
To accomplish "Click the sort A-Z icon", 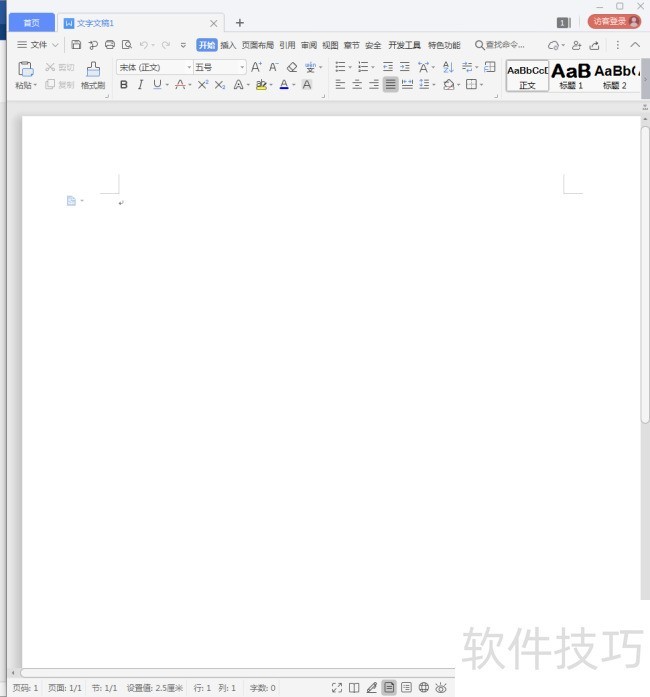I will point(448,67).
